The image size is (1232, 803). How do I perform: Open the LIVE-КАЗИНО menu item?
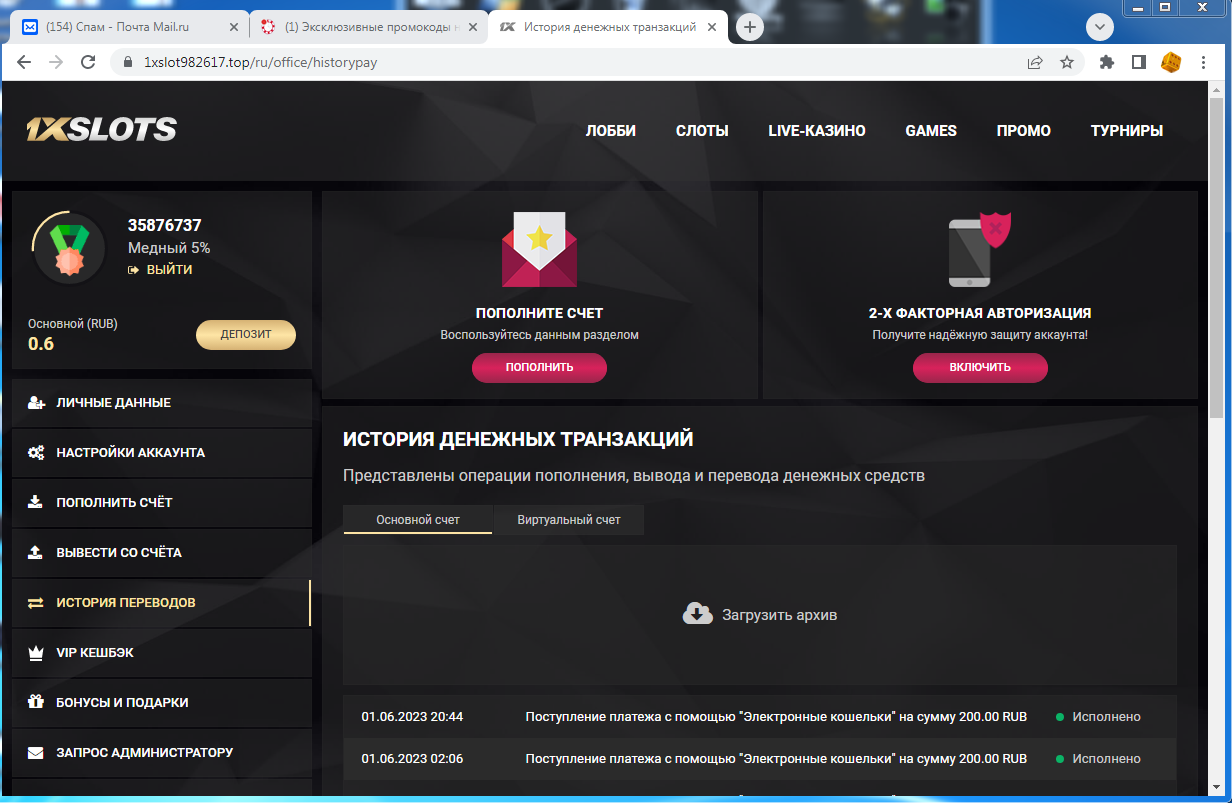point(817,131)
